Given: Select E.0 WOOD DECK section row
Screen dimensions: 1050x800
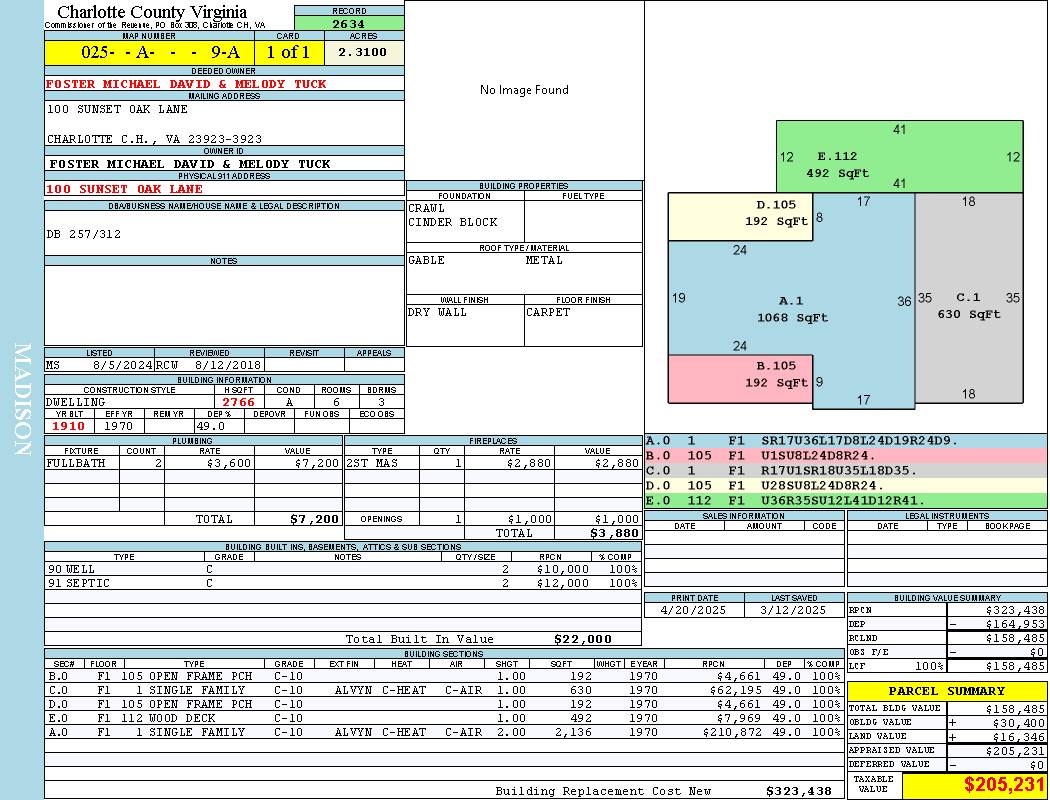Looking at the screenshot, I should [444, 718].
